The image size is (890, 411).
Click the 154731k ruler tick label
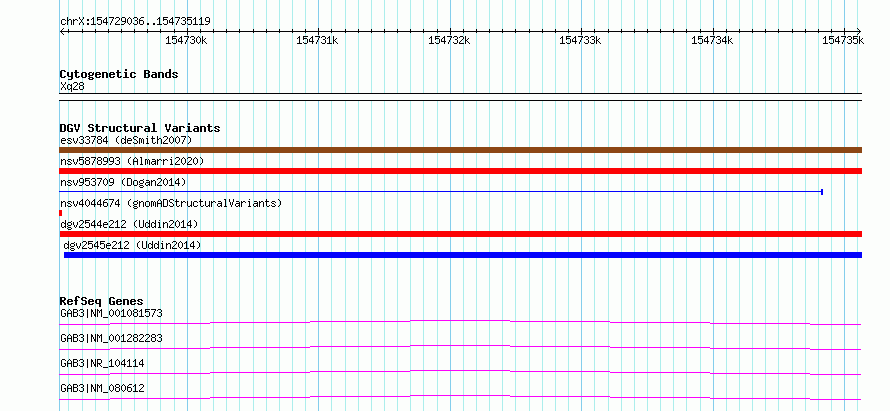point(317,40)
